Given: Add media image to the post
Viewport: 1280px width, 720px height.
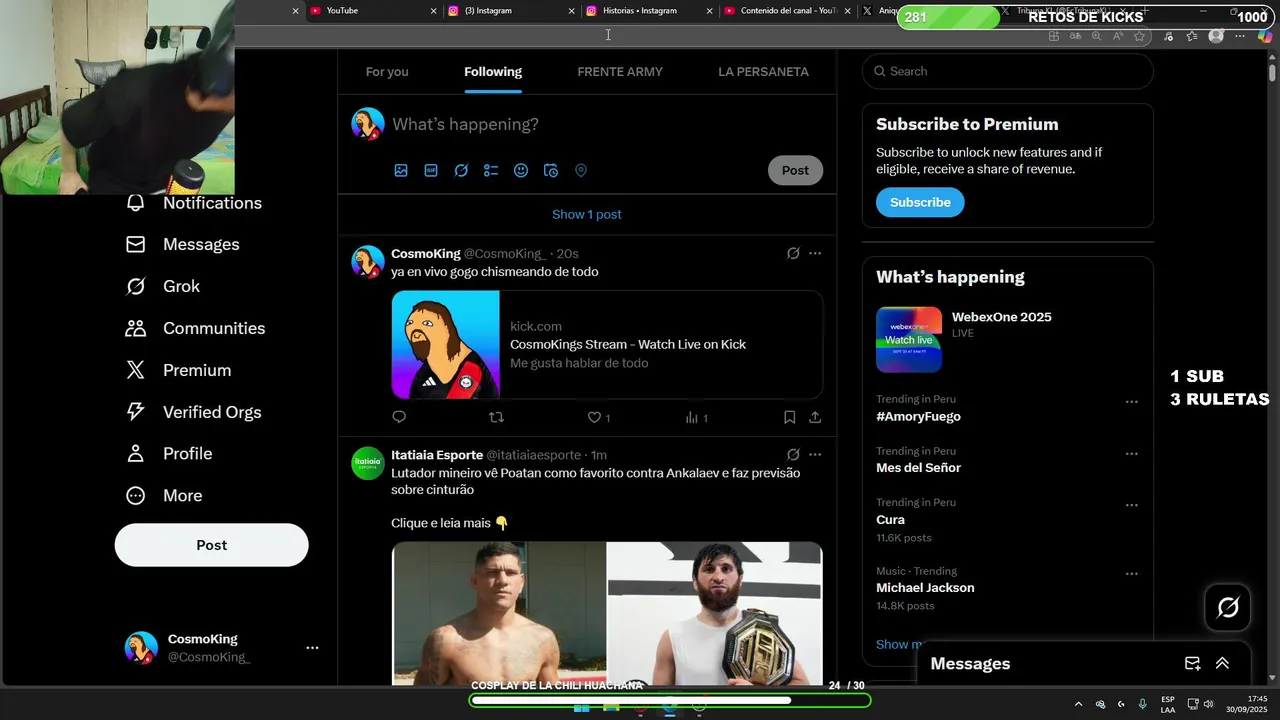Looking at the screenshot, I should pos(401,171).
